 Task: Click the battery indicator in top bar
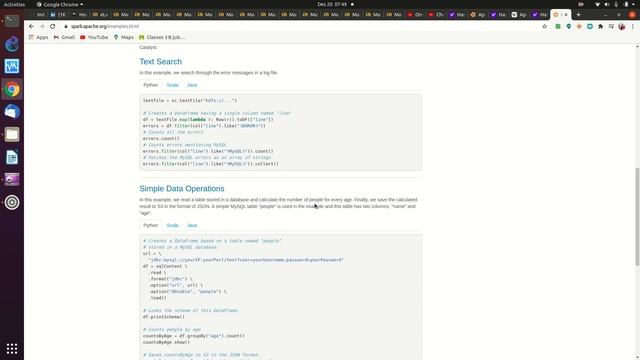click(x=626, y=4)
